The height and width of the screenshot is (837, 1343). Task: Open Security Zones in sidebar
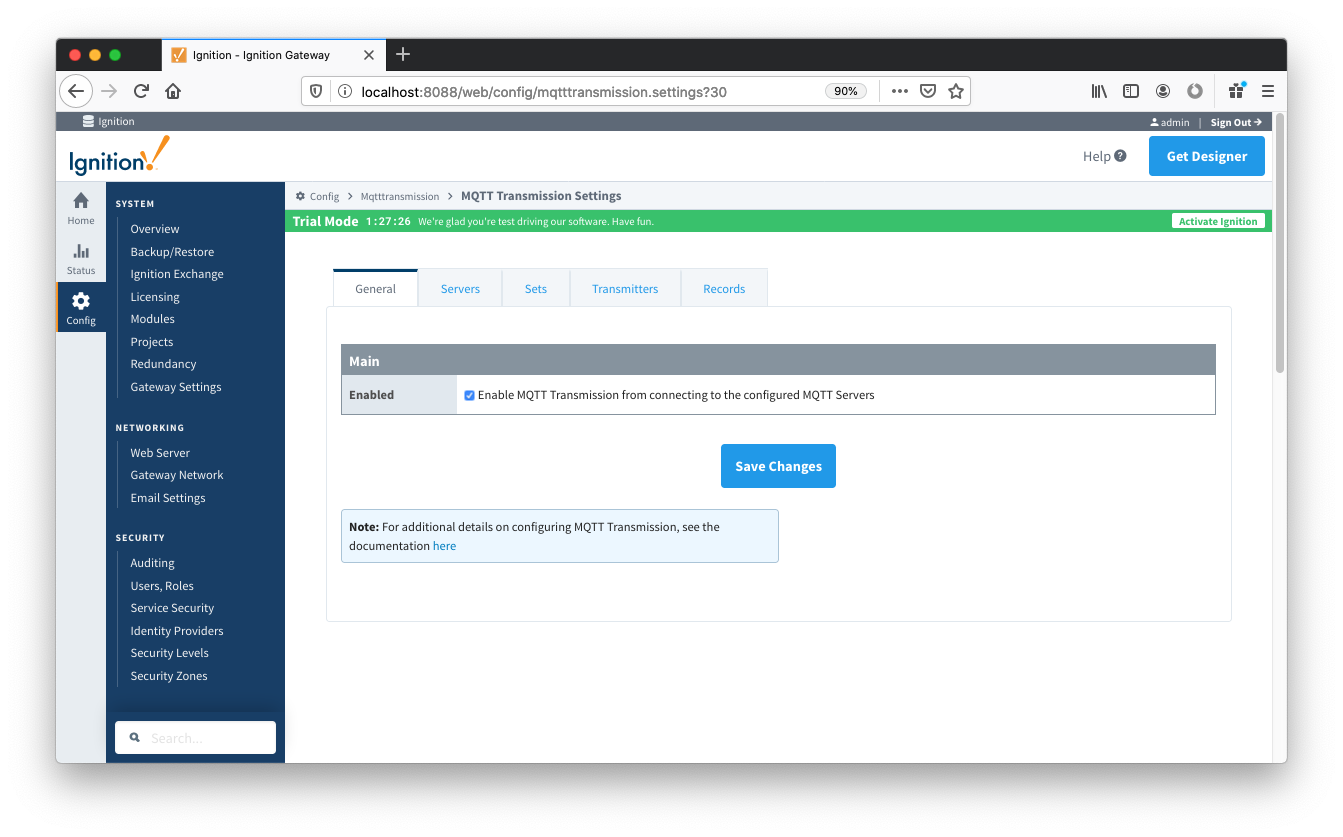point(169,676)
